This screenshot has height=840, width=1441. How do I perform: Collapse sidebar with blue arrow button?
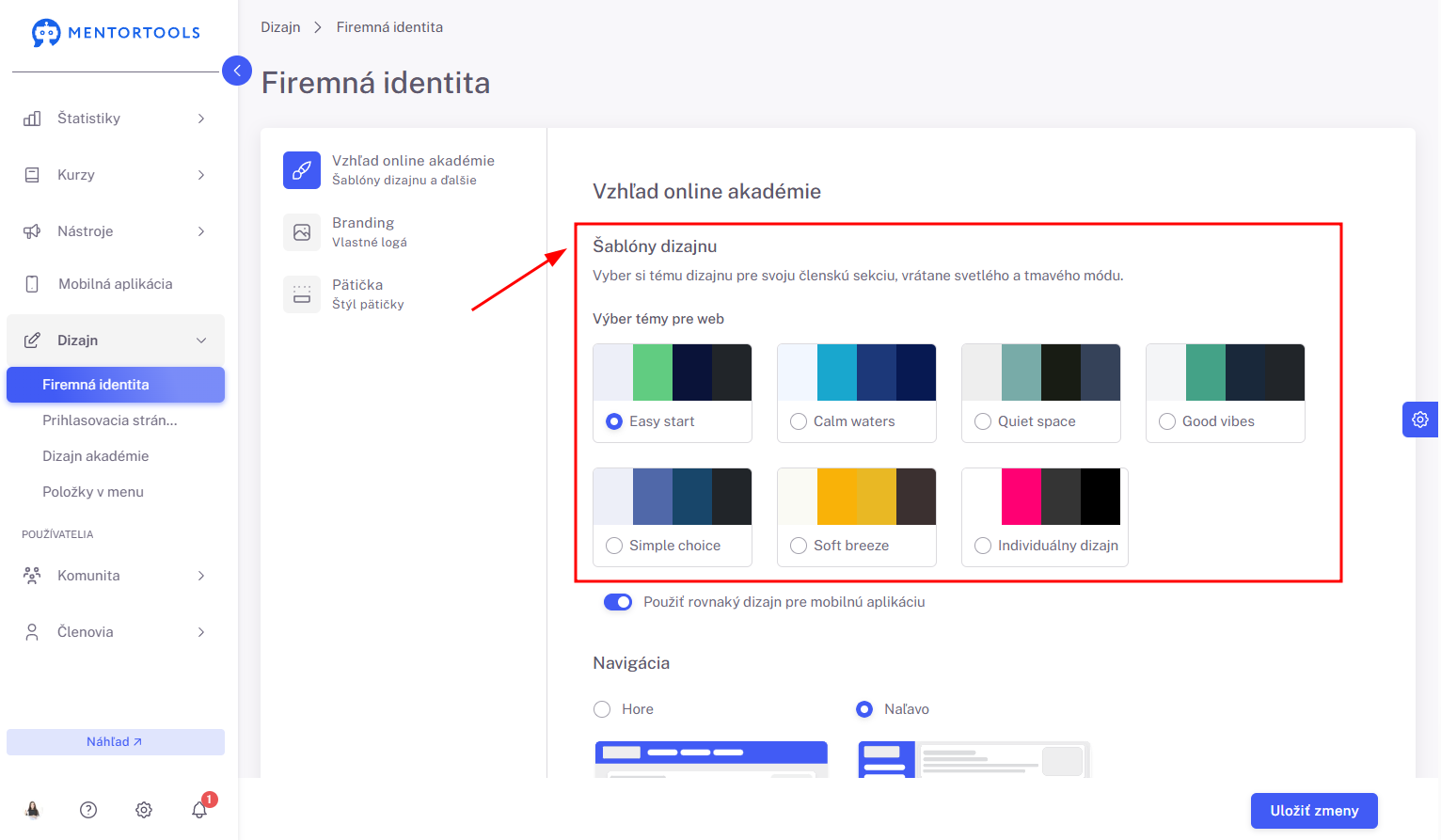click(x=237, y=71)
